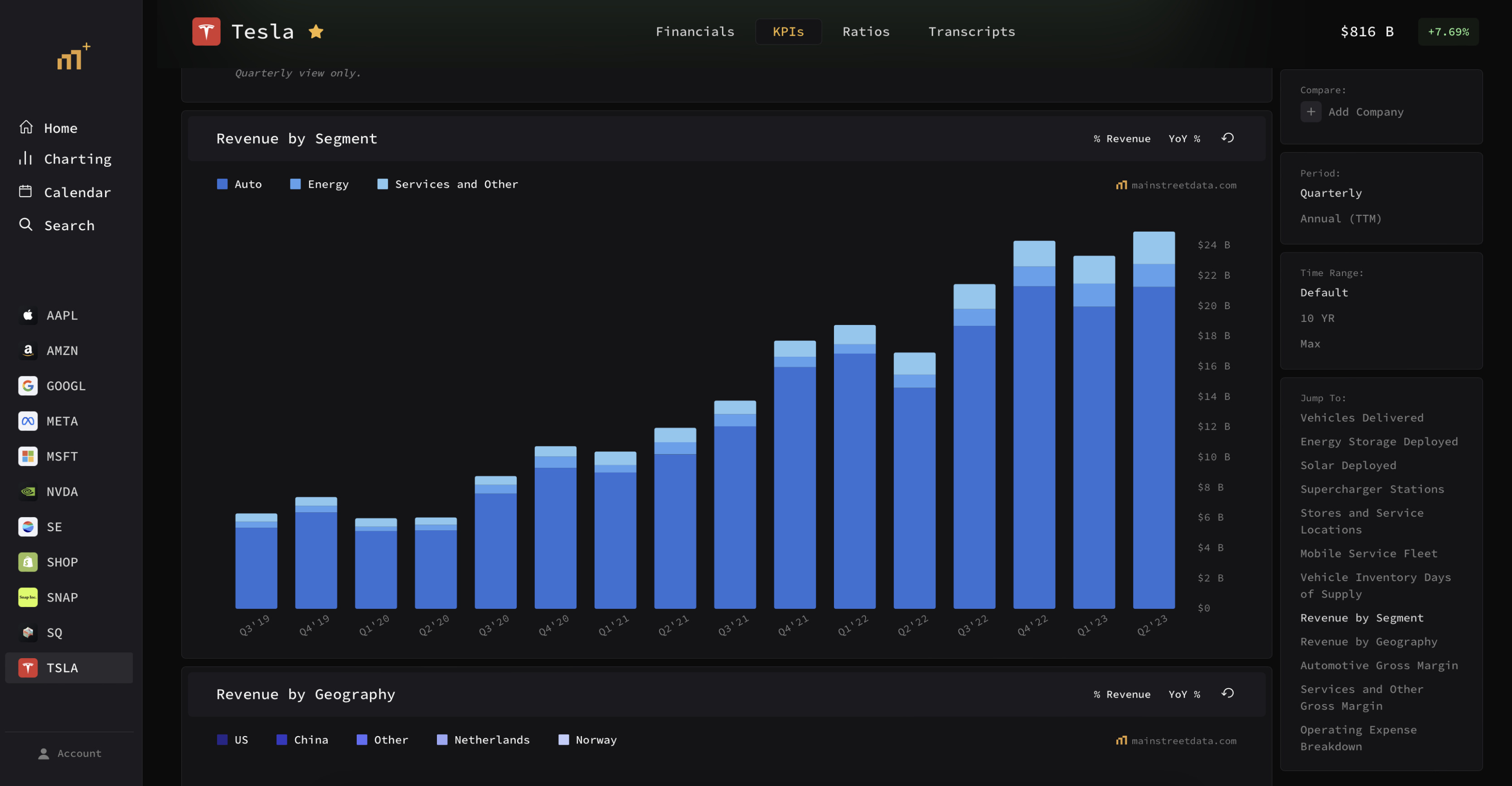This screenshot has width=1512, height=786.
Task: Unfavorite Tesla by clicking the star
Action: 316,31
